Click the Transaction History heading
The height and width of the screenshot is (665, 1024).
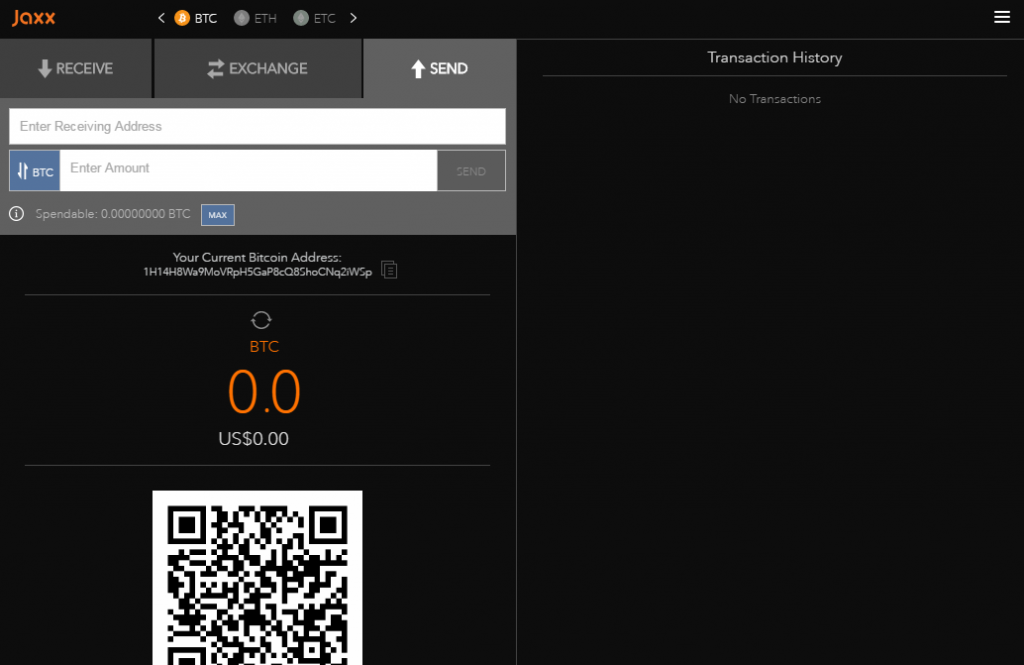(x=775, y=57)
